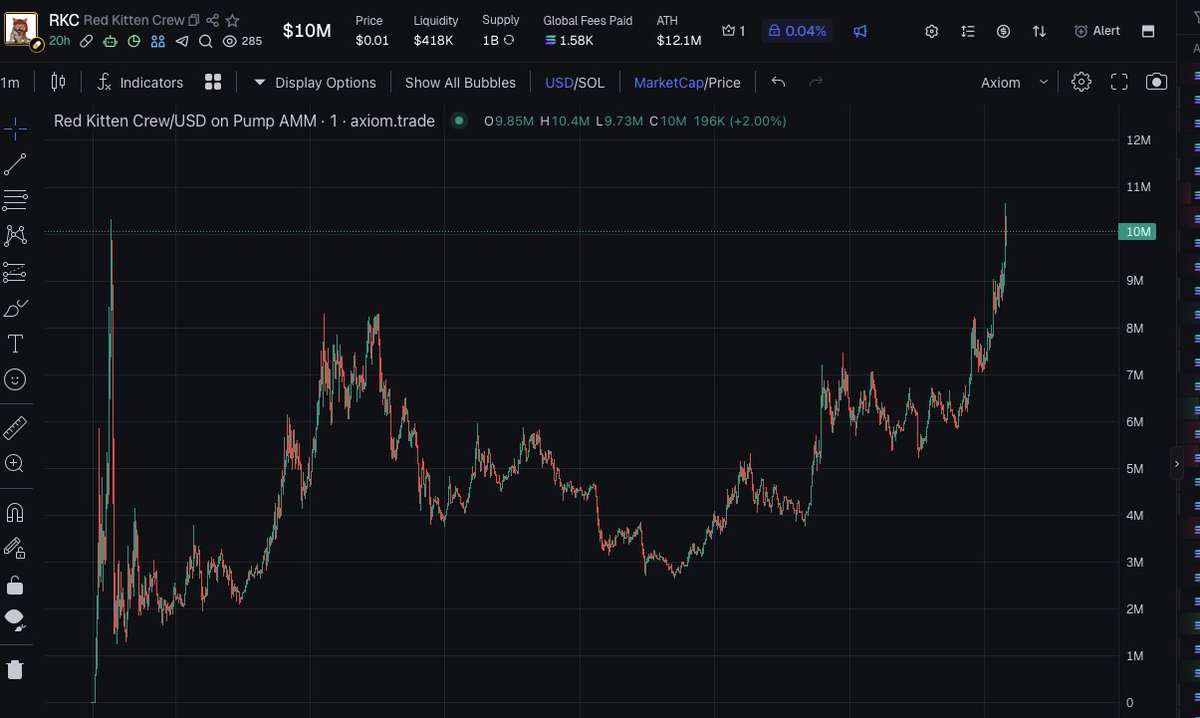Undo the last chart action
This screenshot has width=1200, height=718.
click(778, 82)
